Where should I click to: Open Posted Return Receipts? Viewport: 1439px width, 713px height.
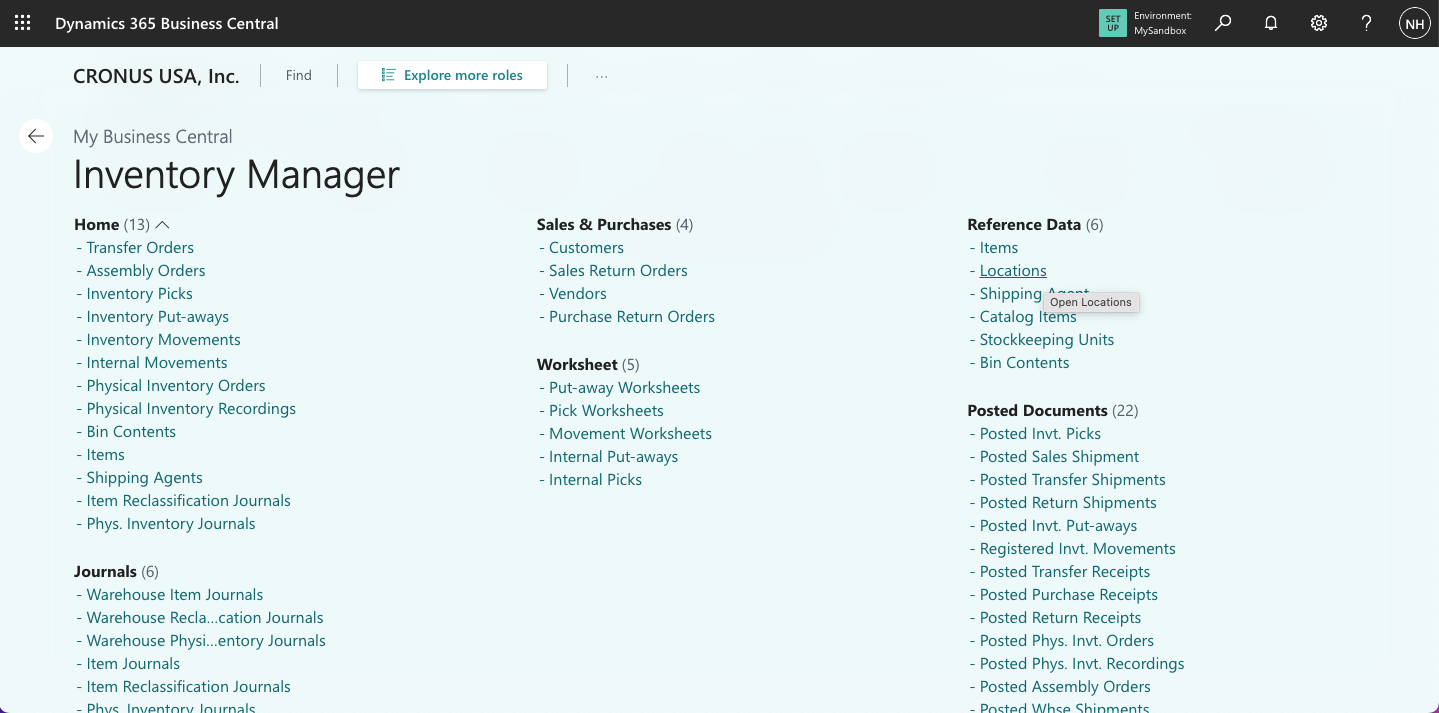(x=1060, y=618)
